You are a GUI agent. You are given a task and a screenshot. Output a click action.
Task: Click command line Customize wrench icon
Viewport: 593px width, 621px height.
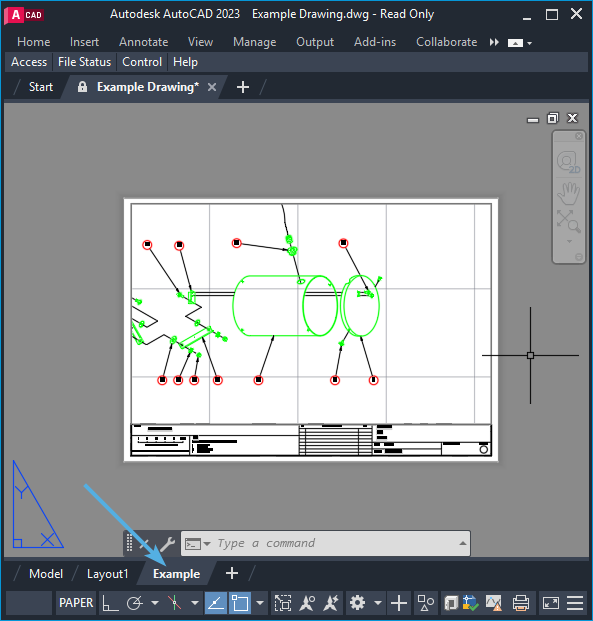168,544
